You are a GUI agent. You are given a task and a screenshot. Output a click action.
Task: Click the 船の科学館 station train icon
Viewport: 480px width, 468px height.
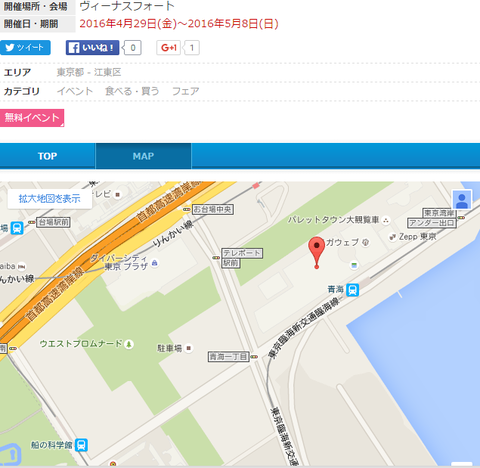(x=81, y=445)
